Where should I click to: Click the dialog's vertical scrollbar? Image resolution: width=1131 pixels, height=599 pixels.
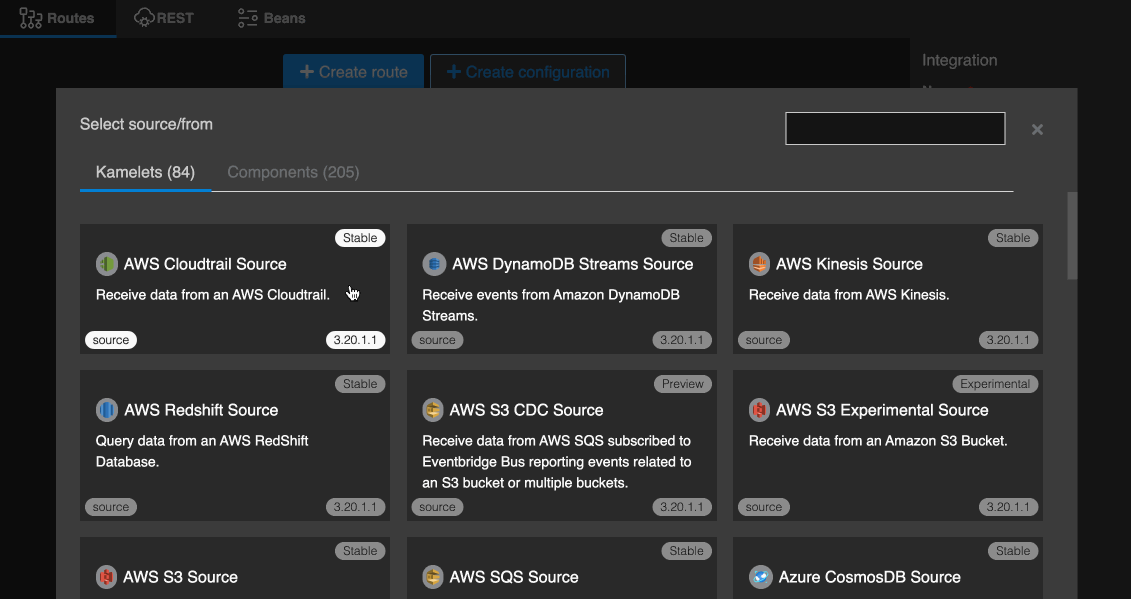[x=1072, y=236]
